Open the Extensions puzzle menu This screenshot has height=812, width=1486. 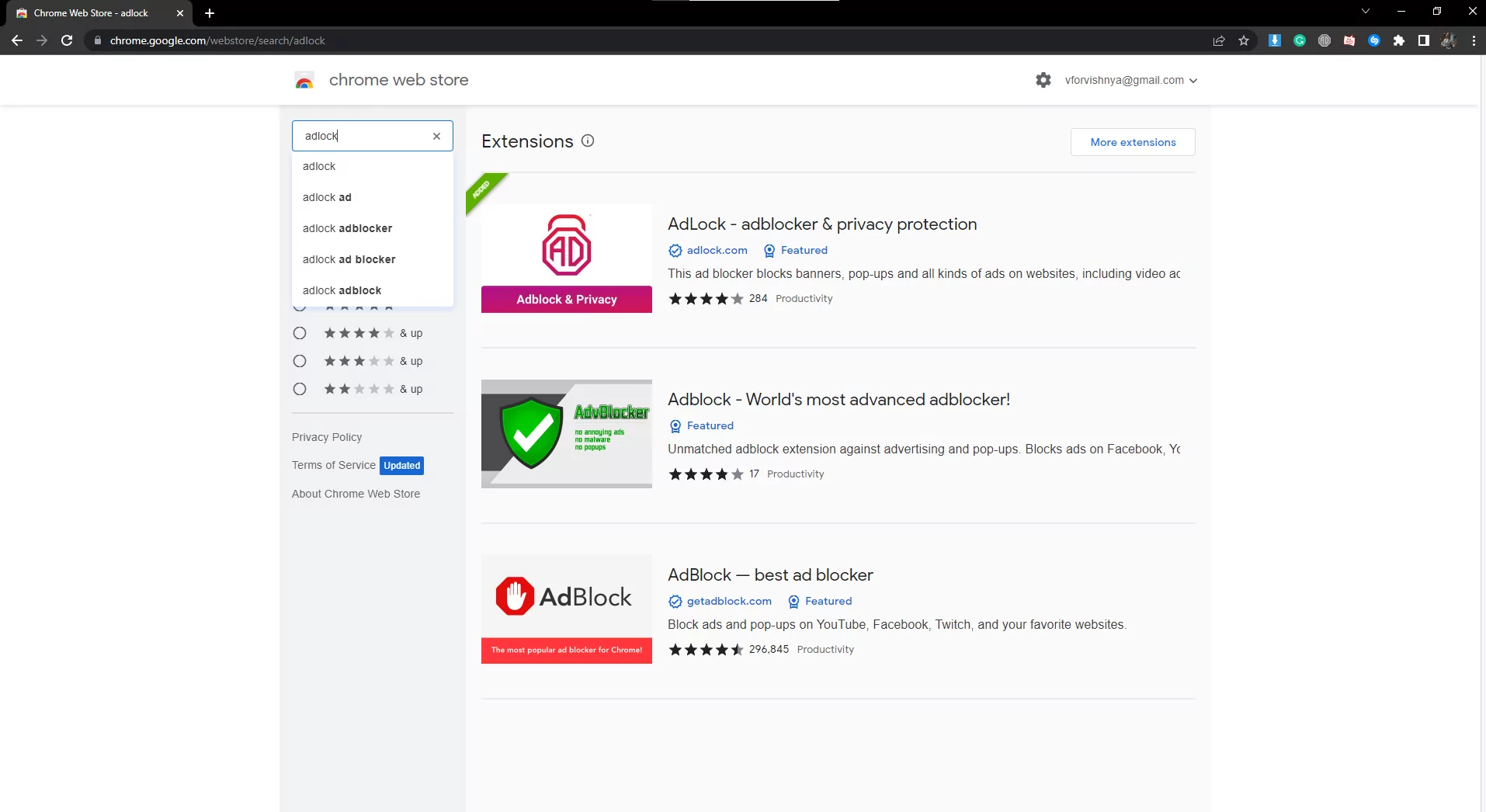coord(1399,40)
